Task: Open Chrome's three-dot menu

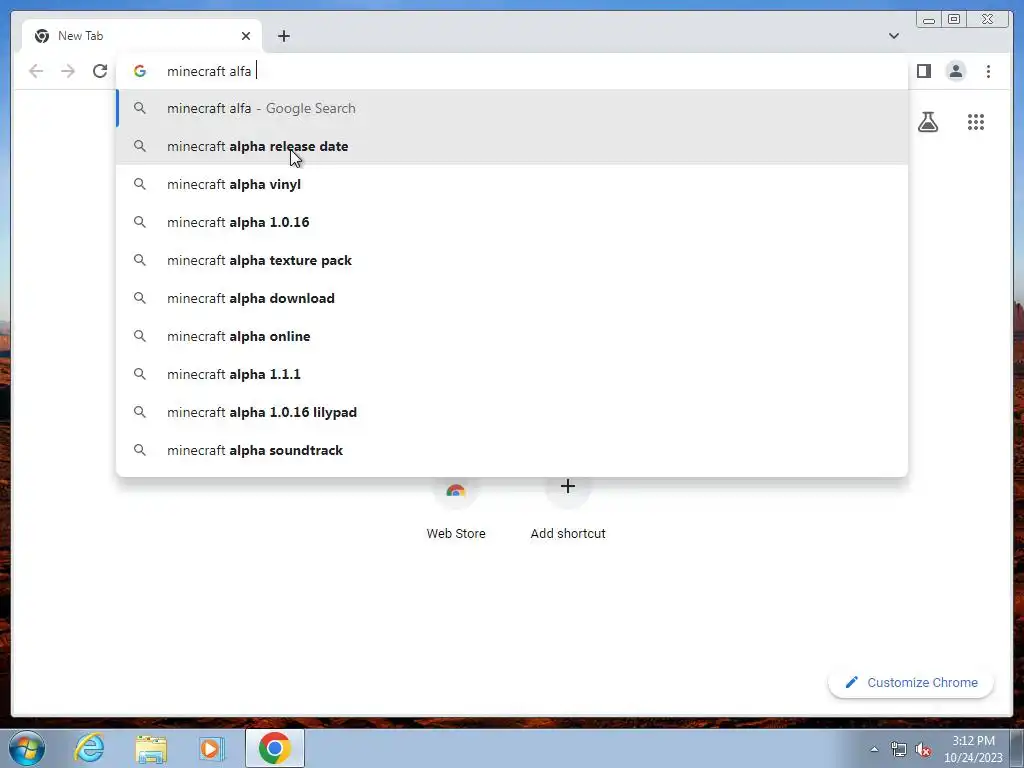Action: [988, 71]
